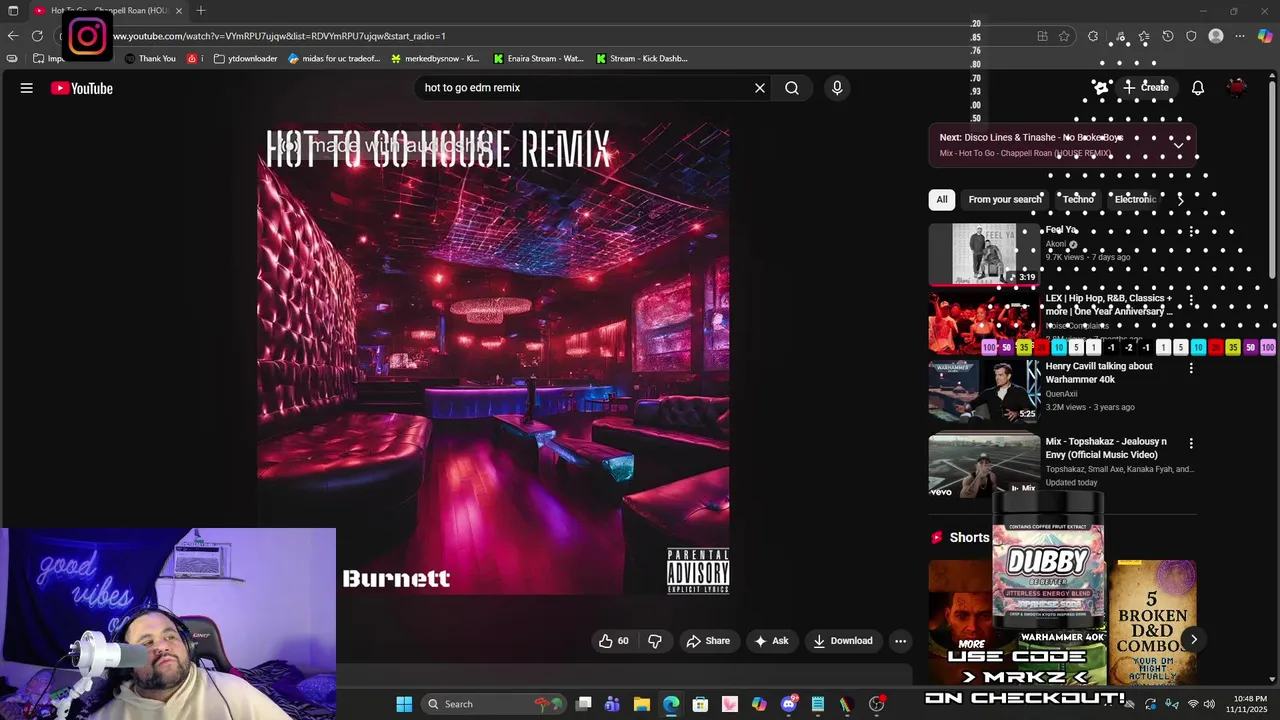This screenshot has width=1280, height=720.
Task: Open Discord from the taskbar
Action: point(788,704)
